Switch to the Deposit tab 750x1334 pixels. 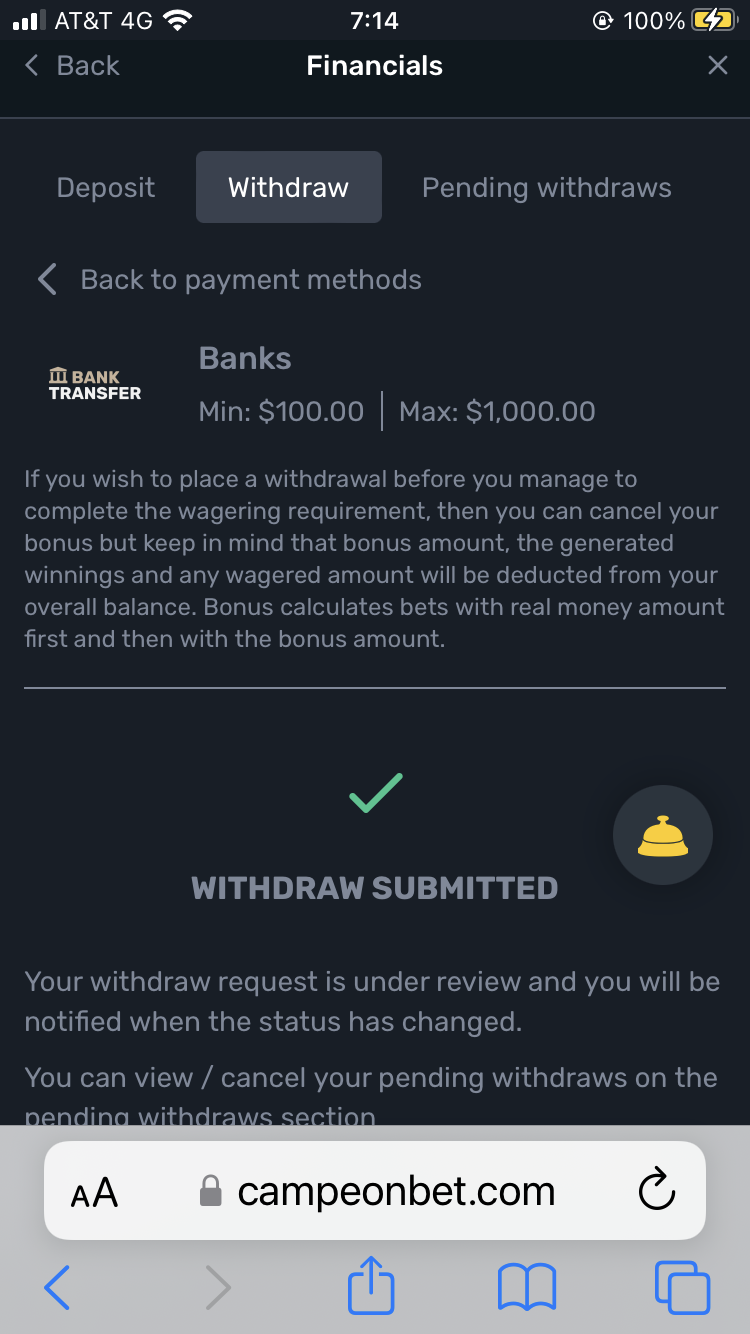106,187
